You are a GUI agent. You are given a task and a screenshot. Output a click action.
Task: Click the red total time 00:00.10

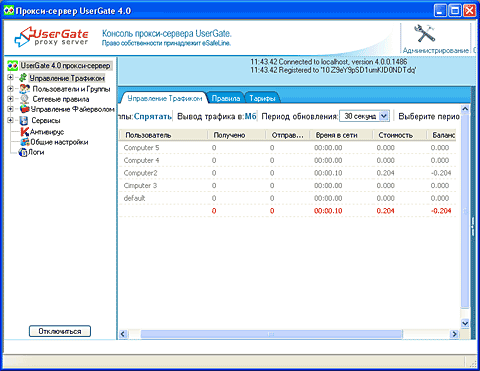coord(328,211)
